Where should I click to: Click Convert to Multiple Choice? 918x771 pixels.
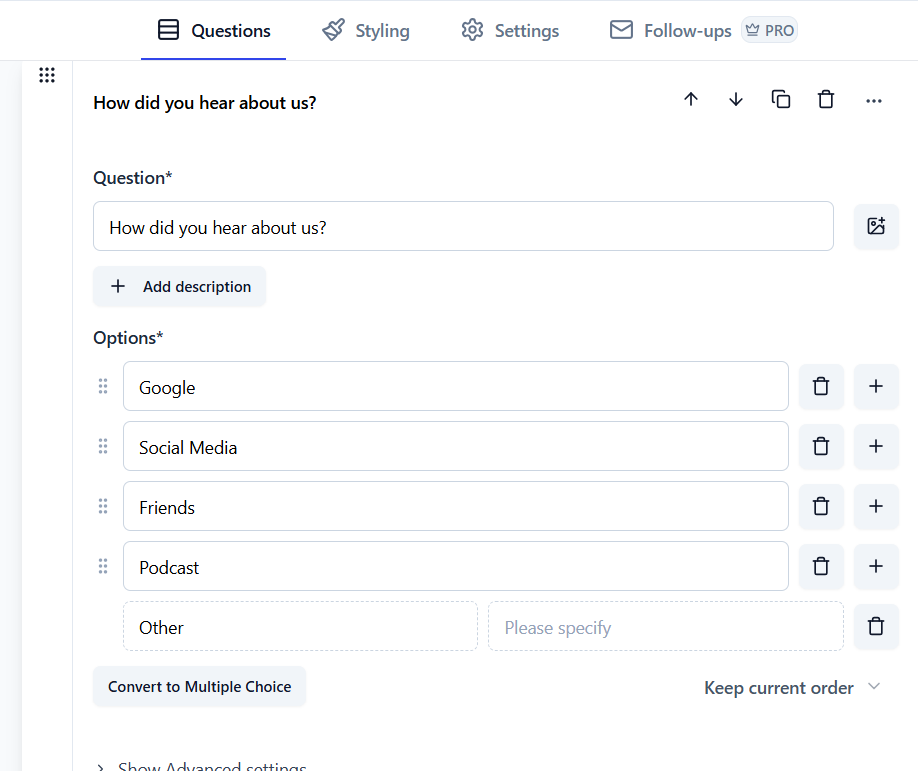click(199, 687)
